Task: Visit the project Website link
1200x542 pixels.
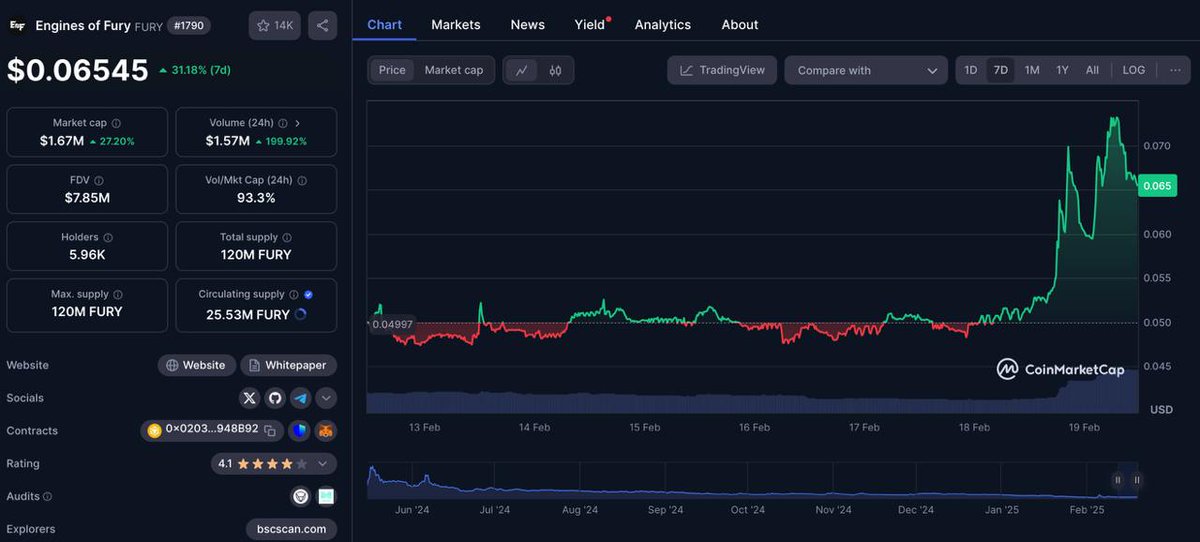Action: coord(197,365)
